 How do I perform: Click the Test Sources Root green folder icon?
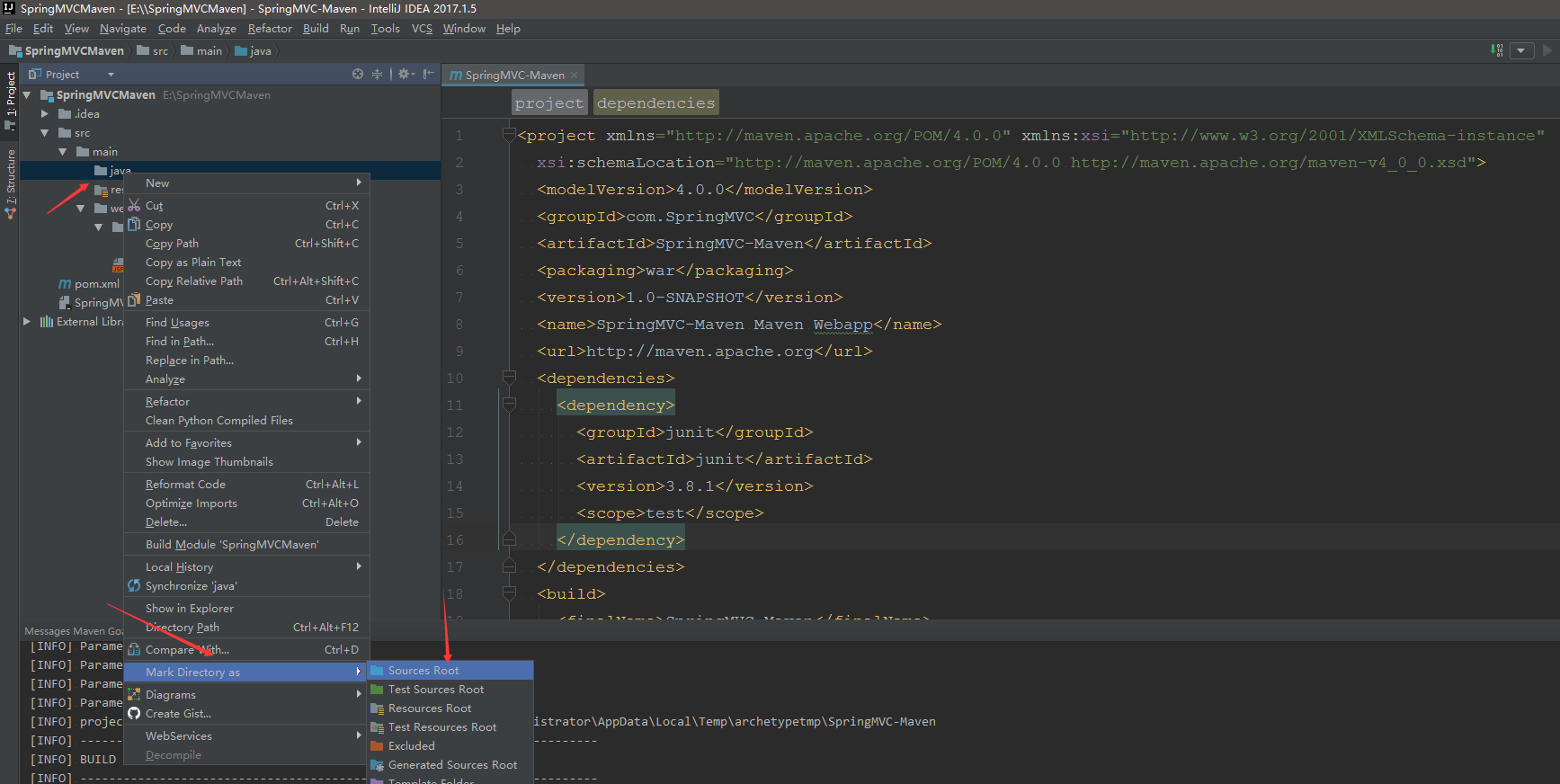[x=378, y=690]
